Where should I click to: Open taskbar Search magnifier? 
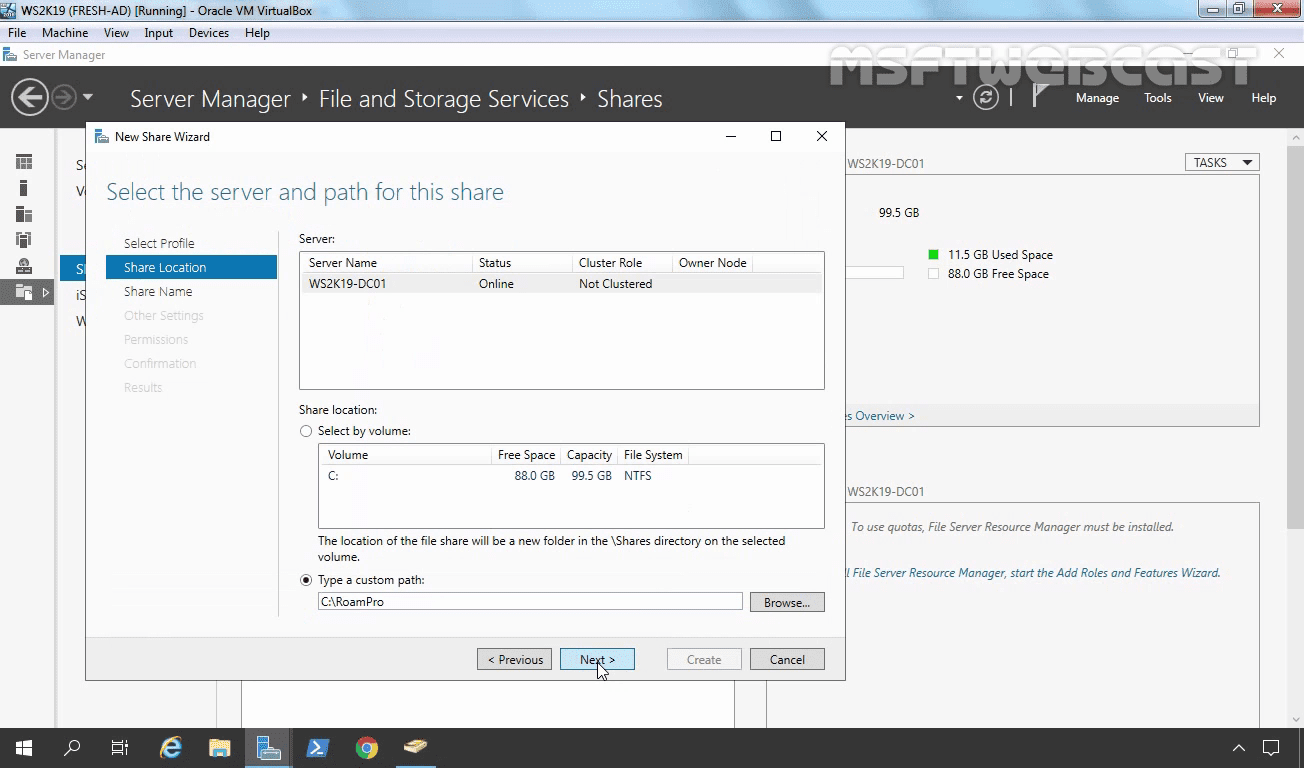72,747
